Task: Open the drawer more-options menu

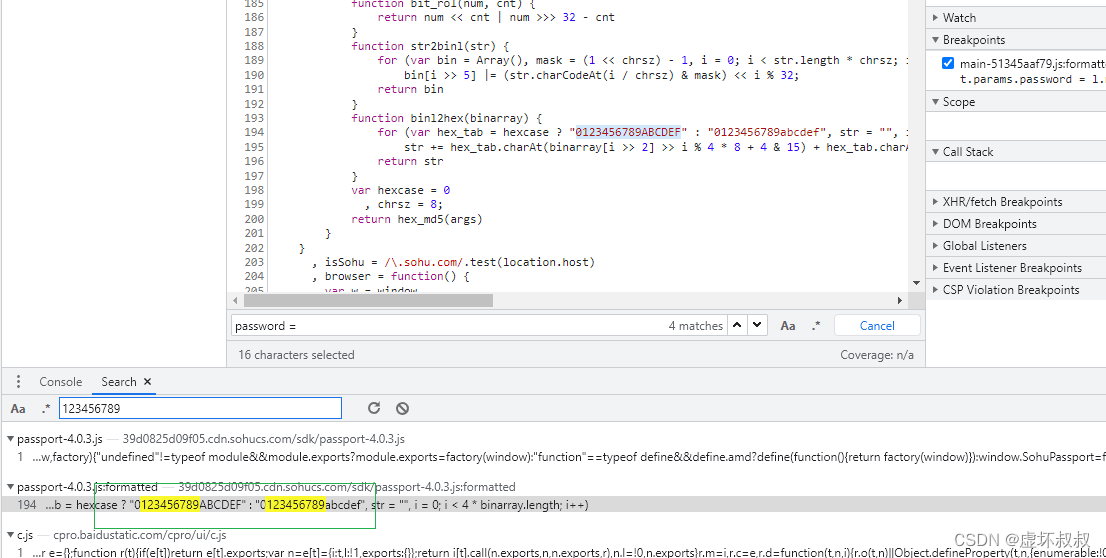Action: point(18,382)
